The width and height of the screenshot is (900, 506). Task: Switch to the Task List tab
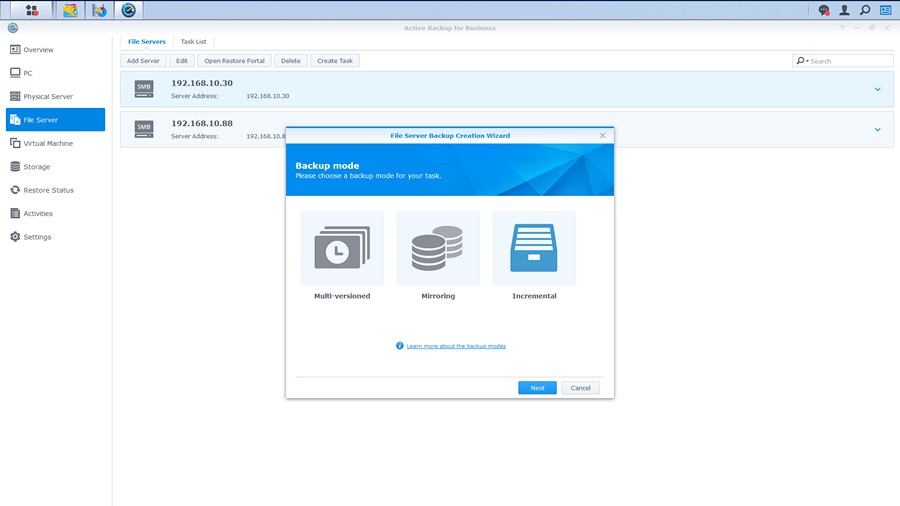(193, 42)
